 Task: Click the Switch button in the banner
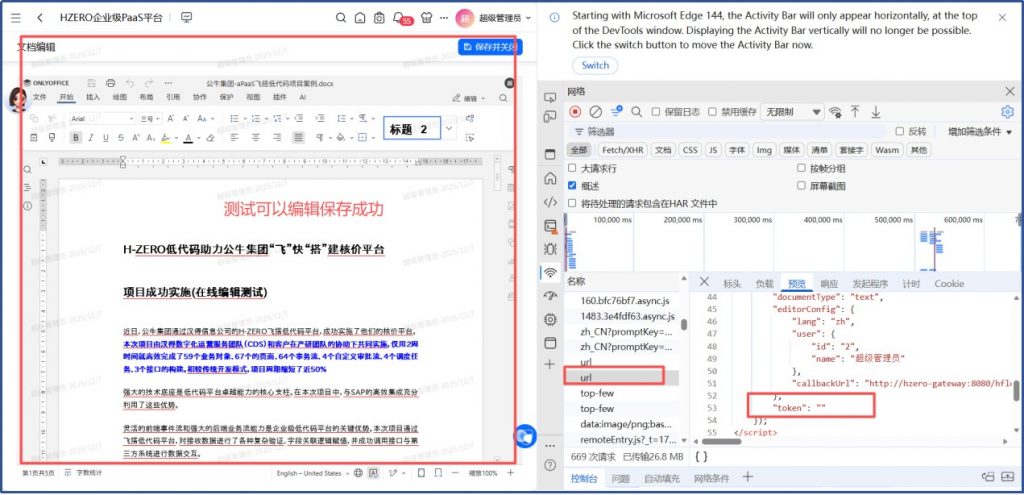pyautogui.click(x=595, y=65)
